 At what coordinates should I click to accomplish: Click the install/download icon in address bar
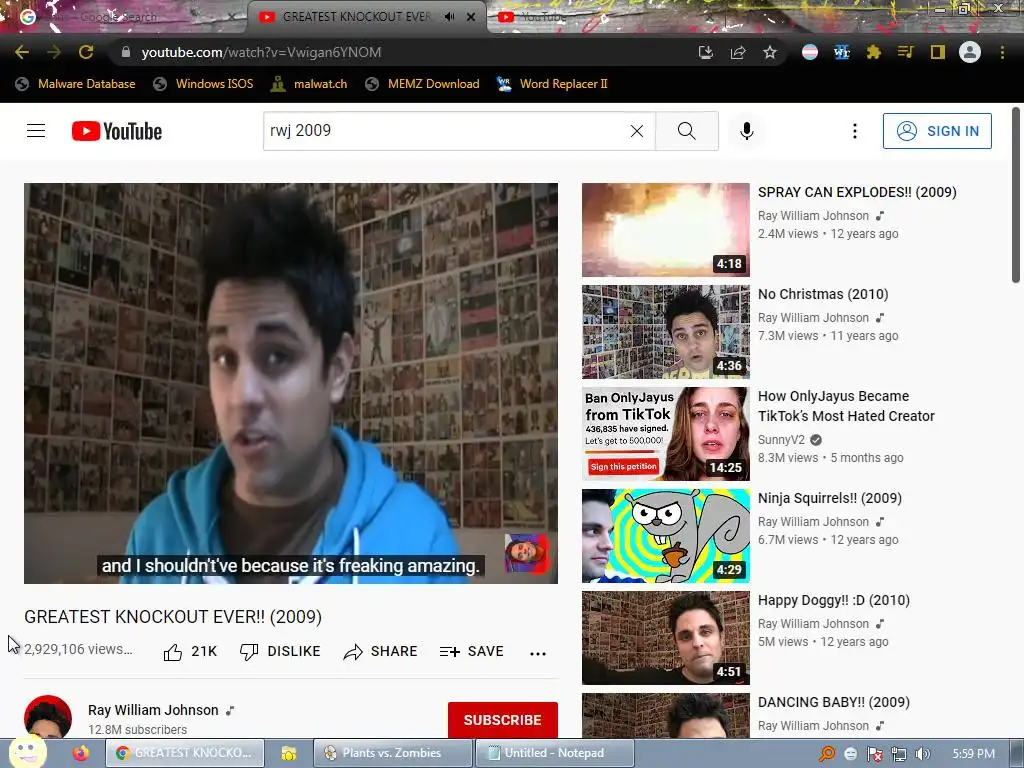click(705, 52)
